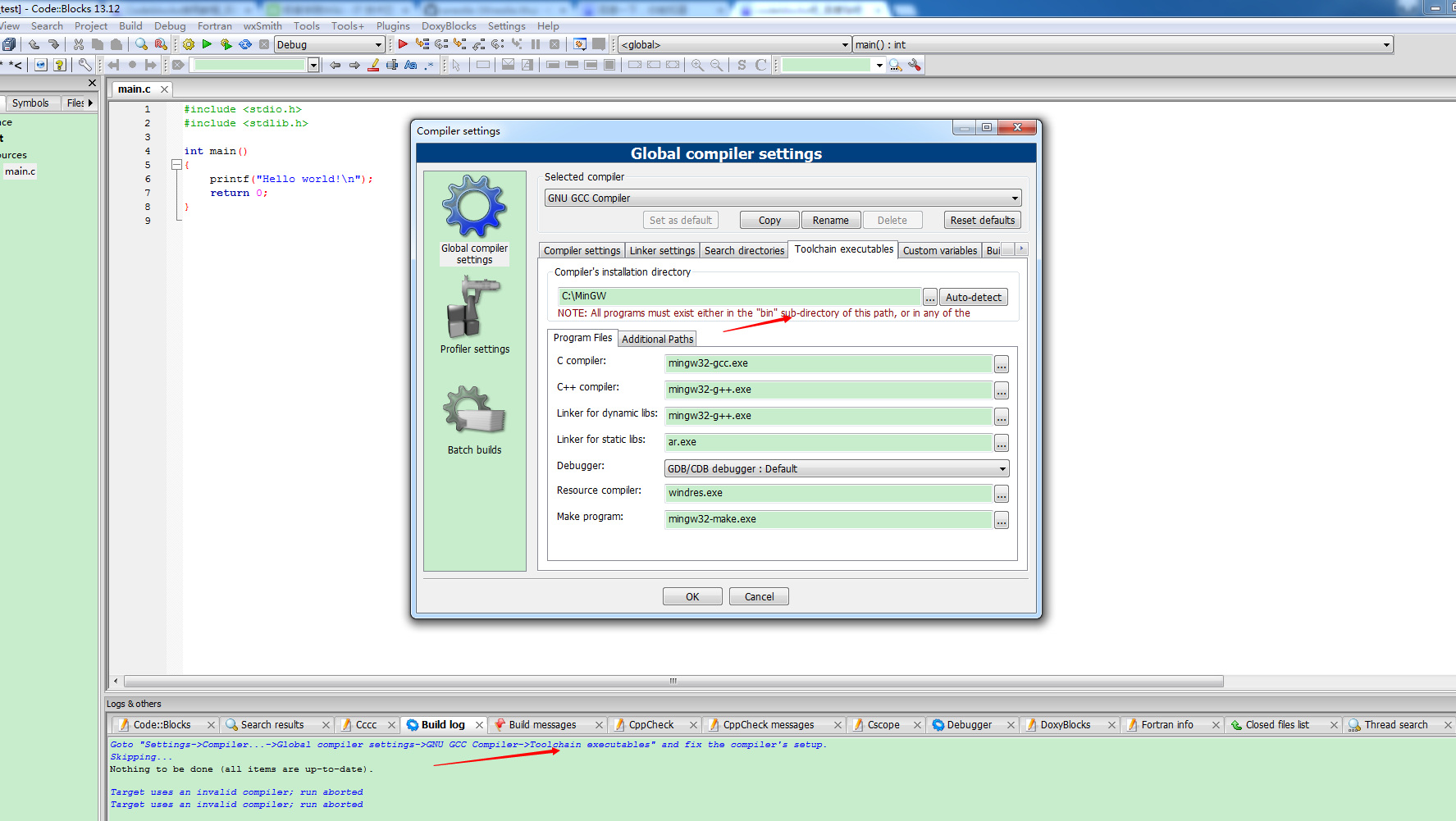Click the wrench icon in left toolbar
Viewport: 1456px width, 821px height.
(84, 65)
